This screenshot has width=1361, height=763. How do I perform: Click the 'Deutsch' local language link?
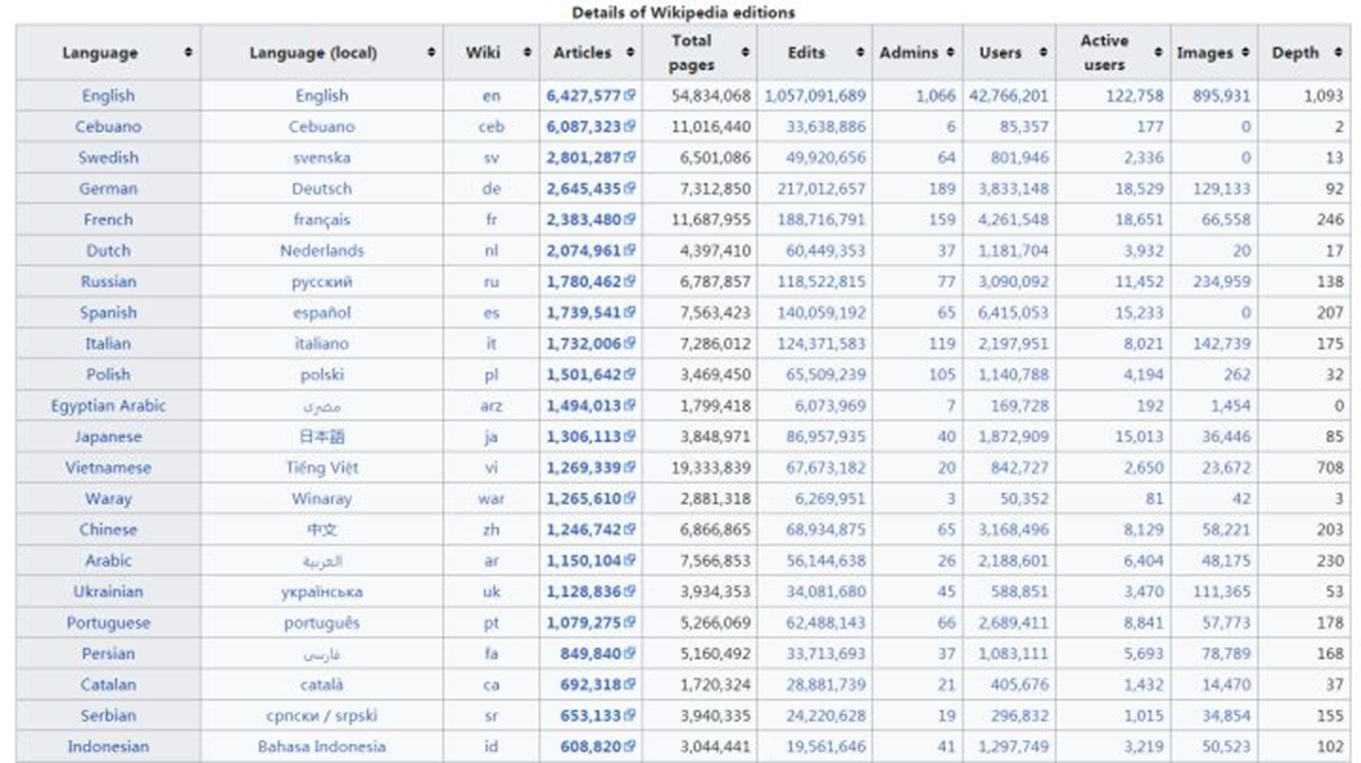point(321,189)
